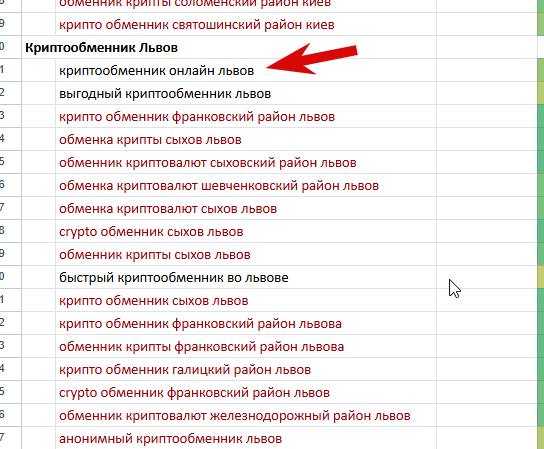Image resolution: width=544 pixels, height=449 pixels.
Task: Select green cell in 'обменка крипты сыхов львов' row
Action: click(541, 139)
